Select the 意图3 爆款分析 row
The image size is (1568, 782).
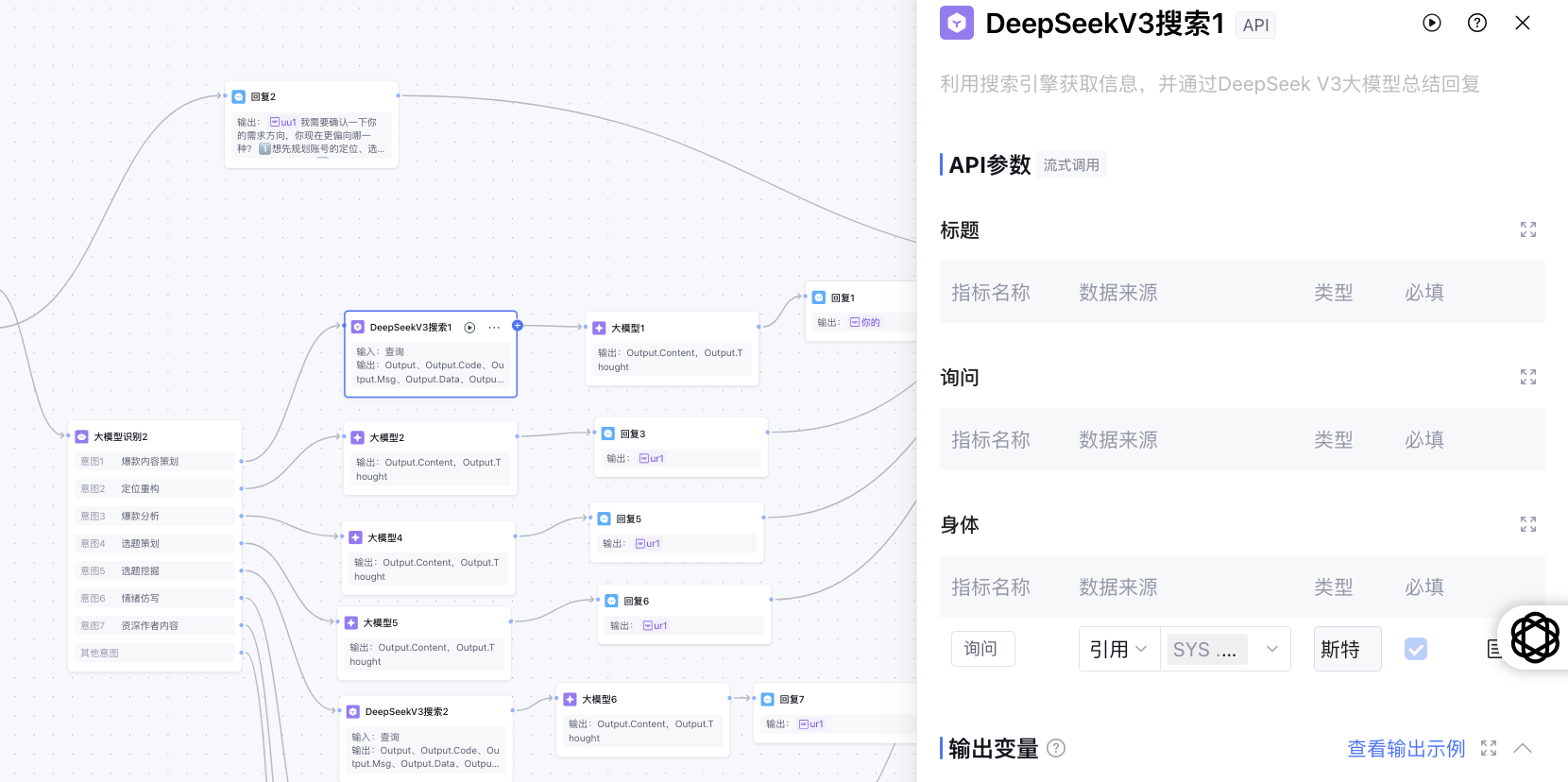[x=155, y=516]
